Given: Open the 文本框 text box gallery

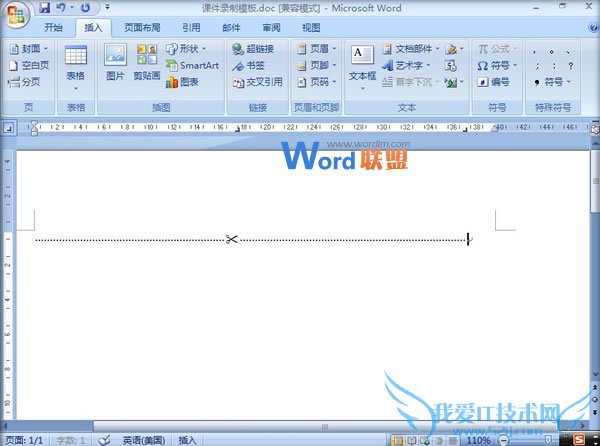Looking at the screenshot, I should (x=362, y=68).
